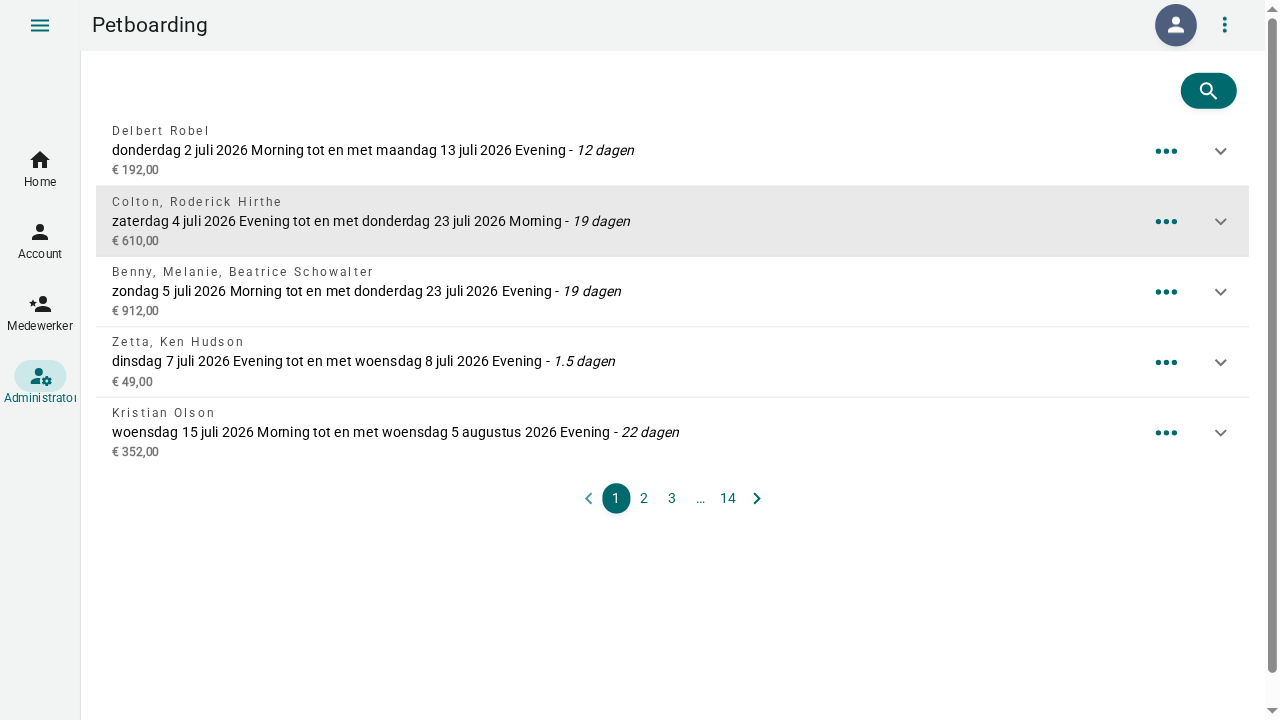Click the next page arrow
Viewport: 1280px width, 720px height.
(757, 498)
